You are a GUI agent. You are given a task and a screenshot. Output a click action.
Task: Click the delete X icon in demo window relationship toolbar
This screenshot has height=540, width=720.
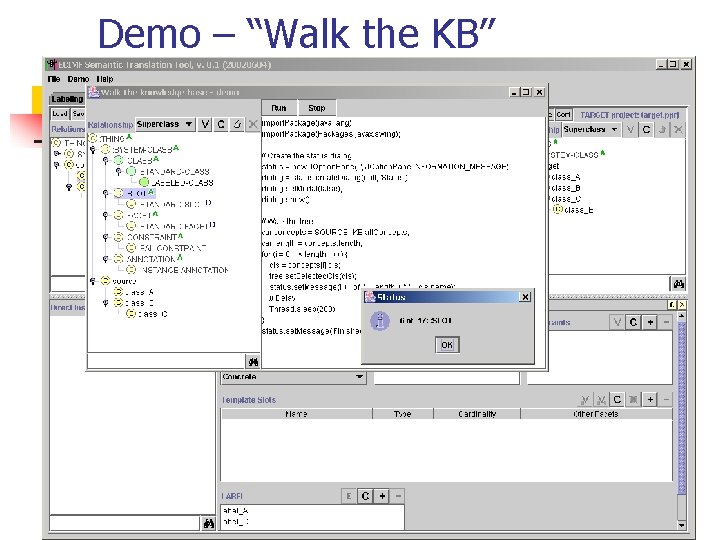click(253, 124)
